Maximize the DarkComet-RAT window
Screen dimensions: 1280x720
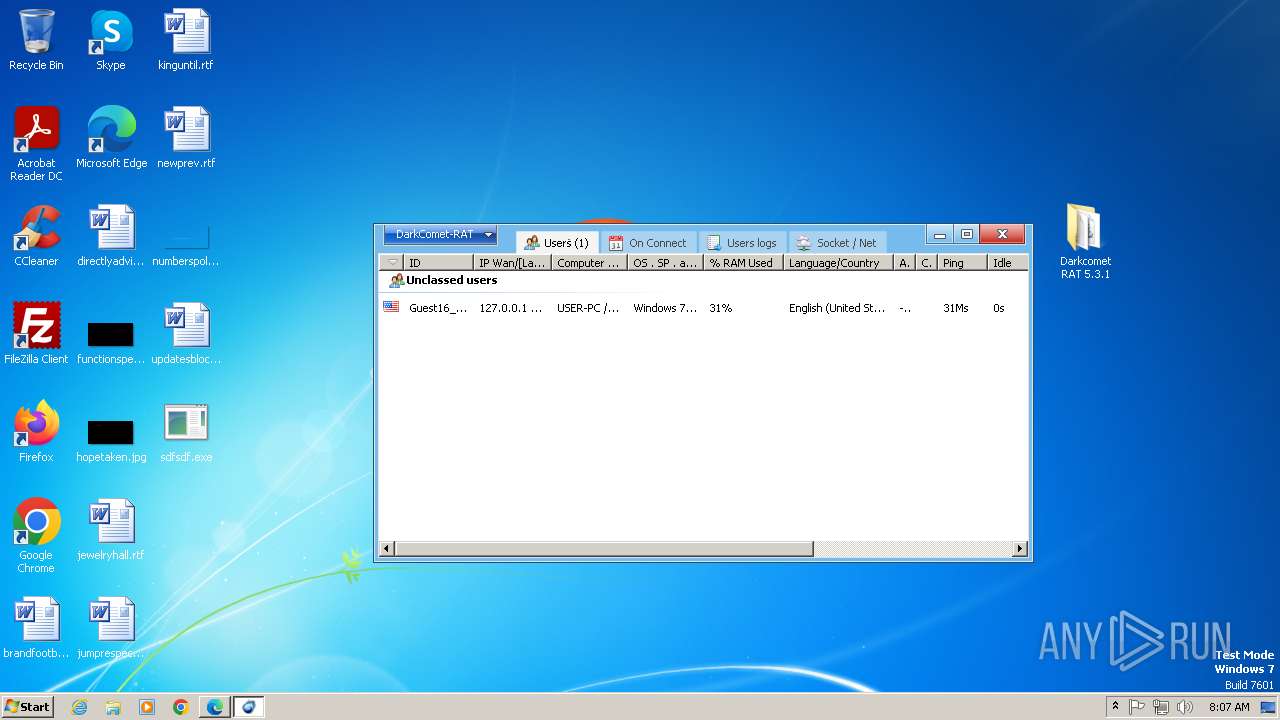coord(966,235)
